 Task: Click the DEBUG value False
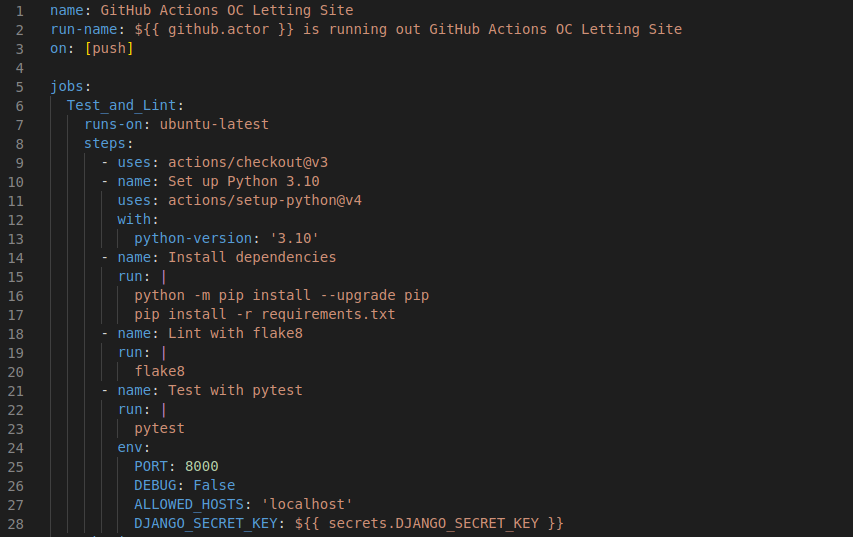214,486
